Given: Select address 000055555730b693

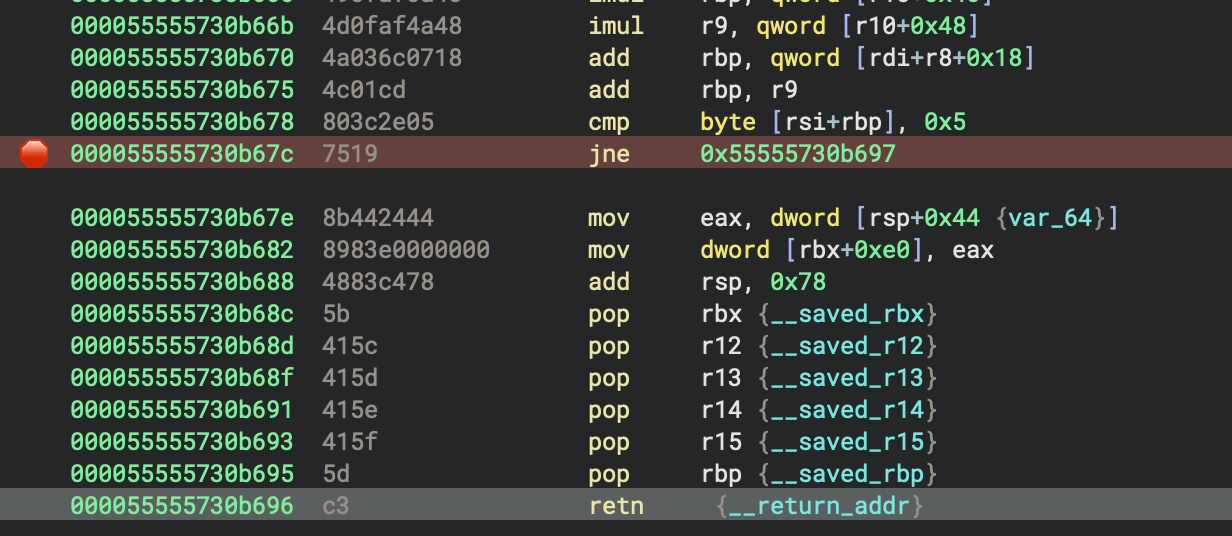Looking at the screenshot, I should click(x=182, y=442).
